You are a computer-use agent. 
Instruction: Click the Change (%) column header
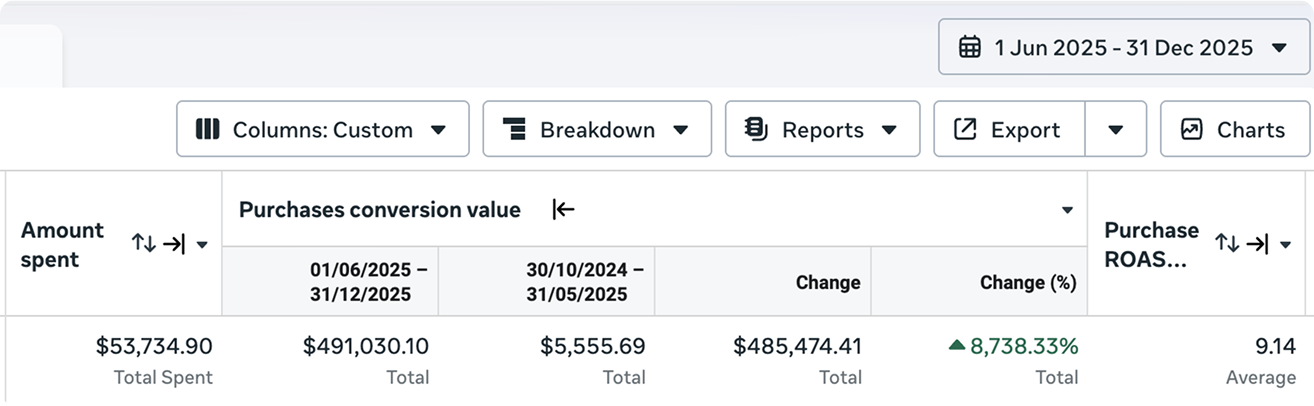[x=1028, y=283]
